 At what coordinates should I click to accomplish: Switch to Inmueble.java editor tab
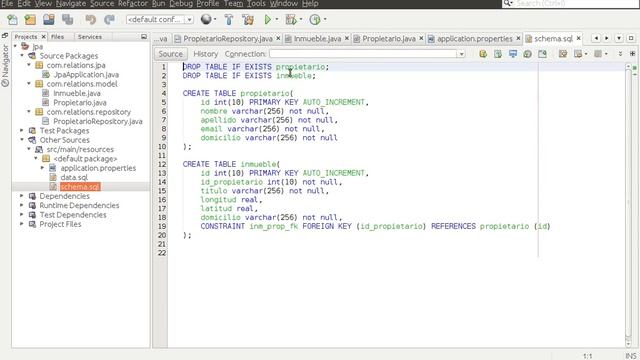317,38
